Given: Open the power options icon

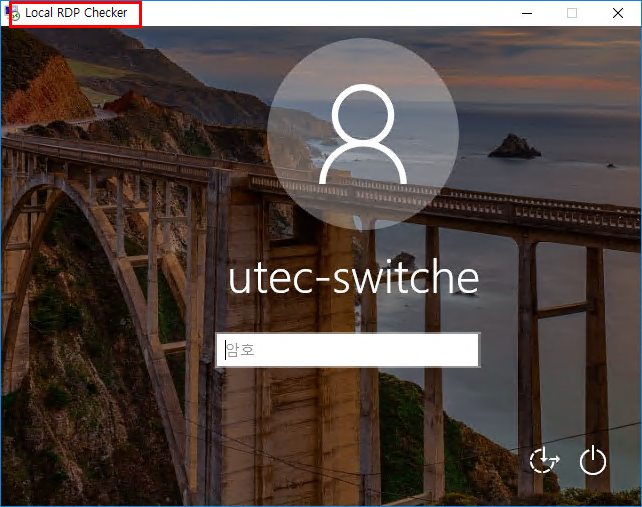Looking at the screenshot, I should 592,461.
